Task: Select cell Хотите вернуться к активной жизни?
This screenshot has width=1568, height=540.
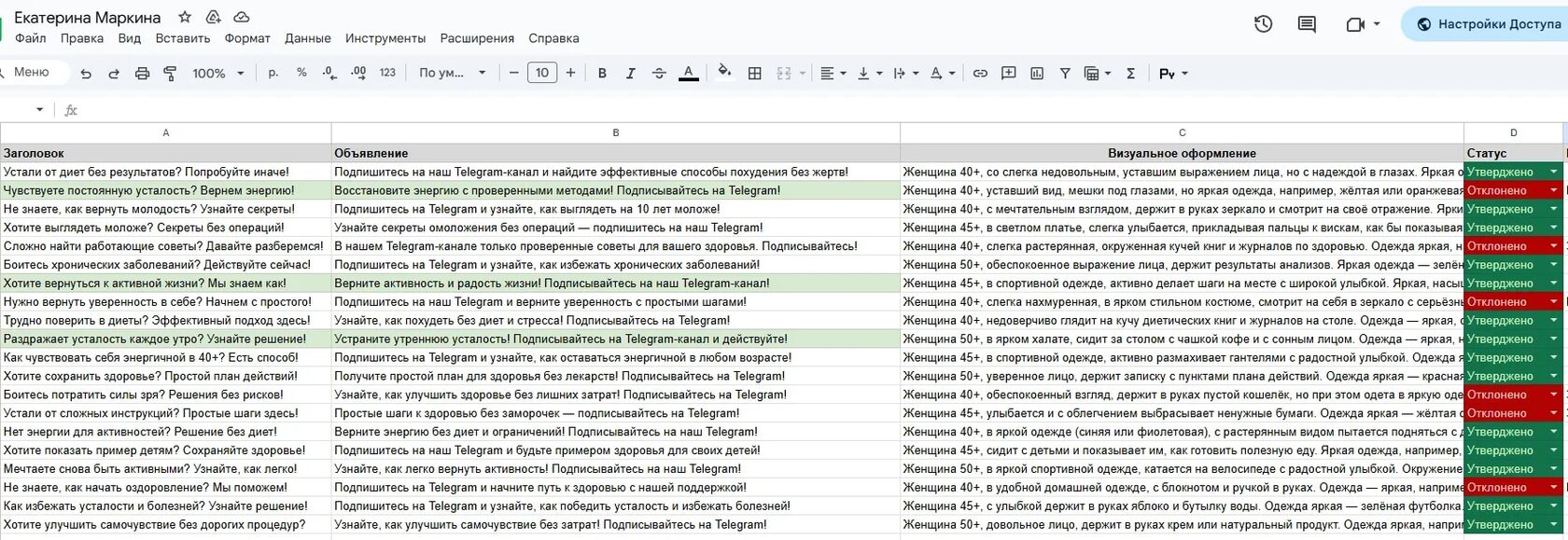Action: click(x=166, y=284)
